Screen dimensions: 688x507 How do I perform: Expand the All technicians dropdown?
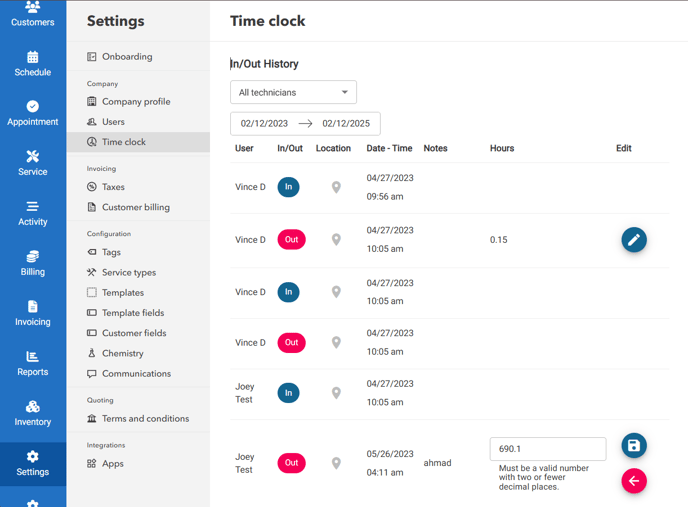tap(293, 92)
